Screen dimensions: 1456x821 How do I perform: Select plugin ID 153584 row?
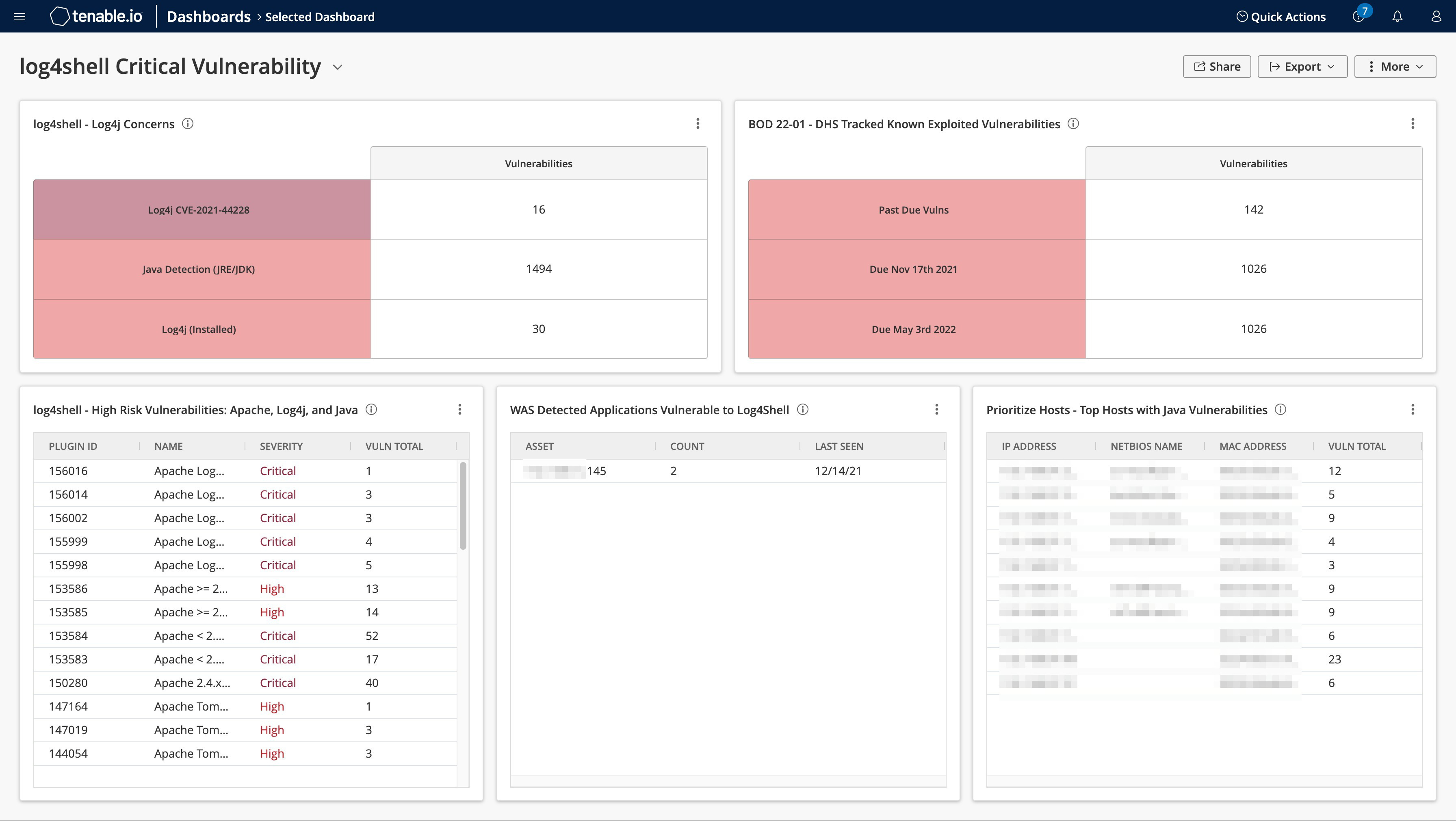pos(245,636)
